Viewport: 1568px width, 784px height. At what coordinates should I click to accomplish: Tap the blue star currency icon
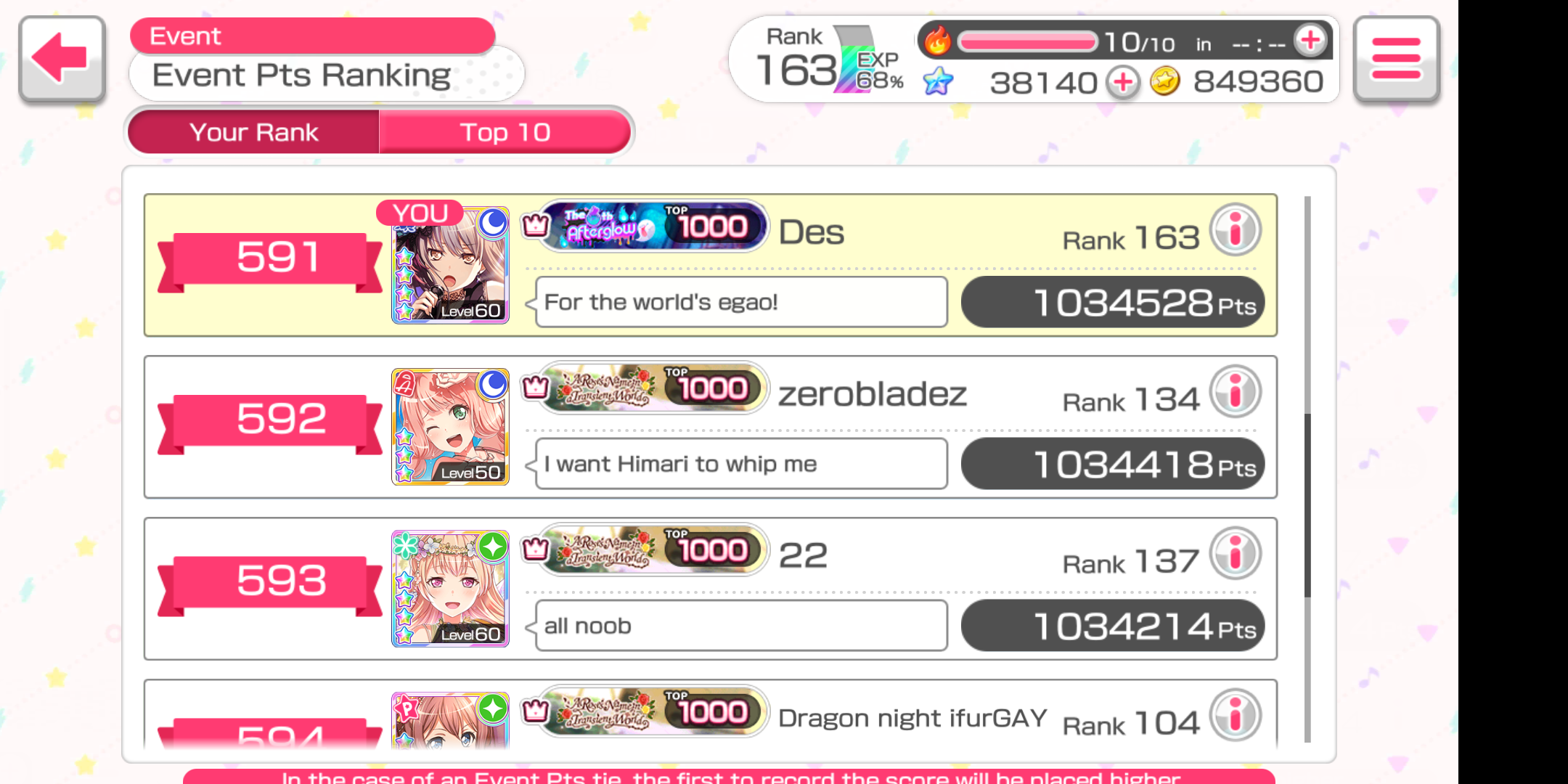(x=938, y=81)
